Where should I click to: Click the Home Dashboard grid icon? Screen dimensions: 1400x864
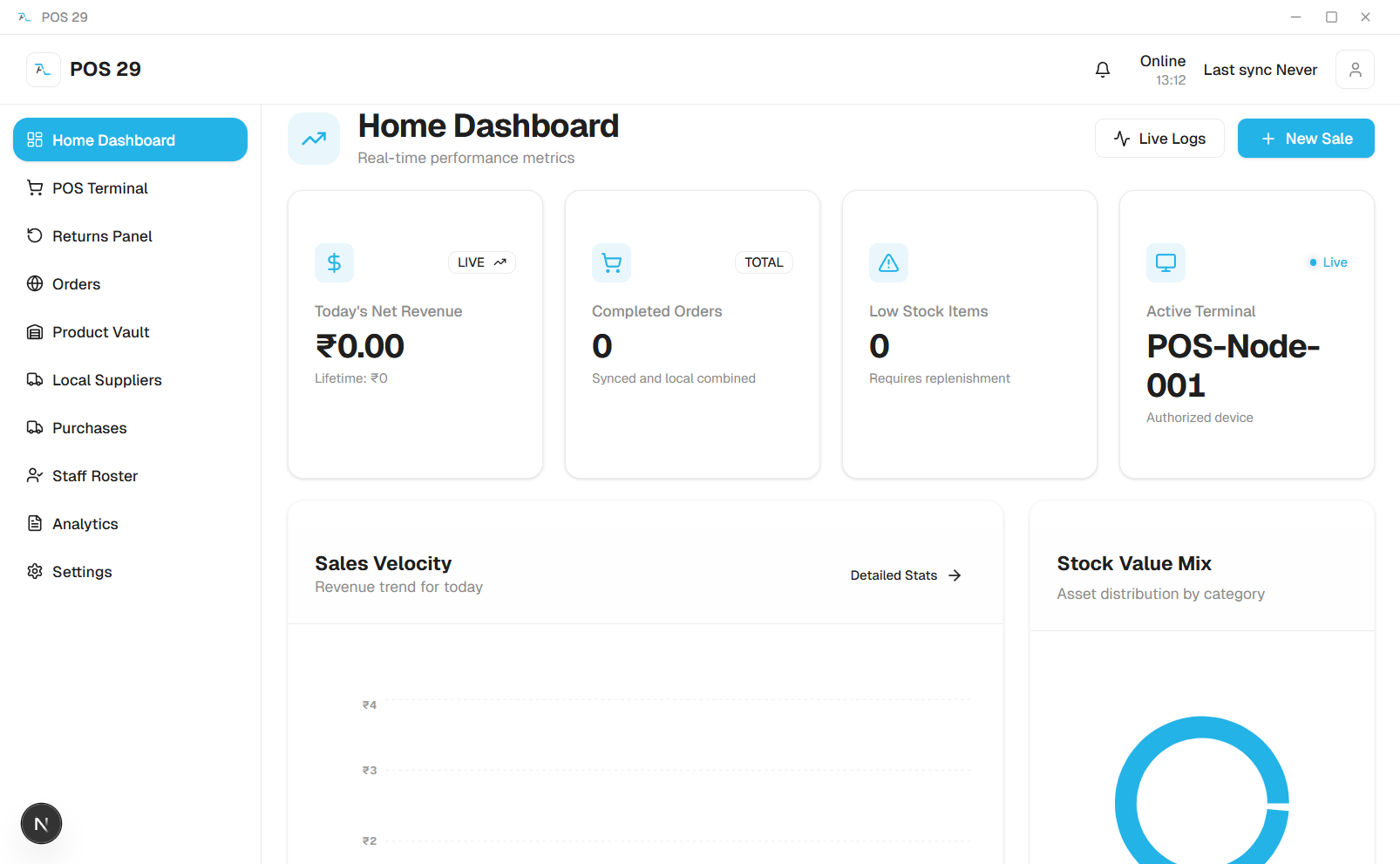(35, 139)
